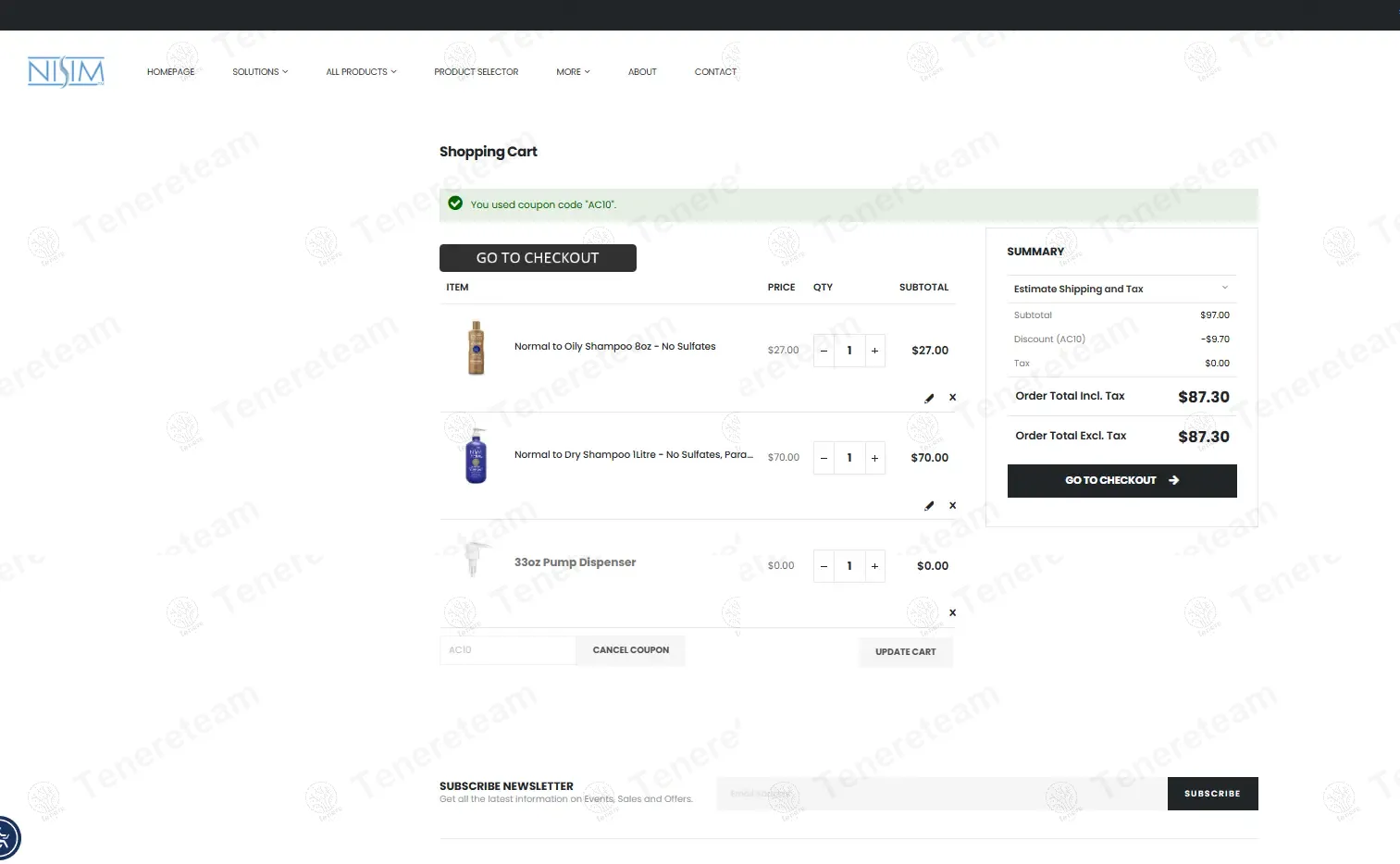Edit the Normal to Oily Shampoo item
The height and width of the screenshot is (864, 1400).
929,398
